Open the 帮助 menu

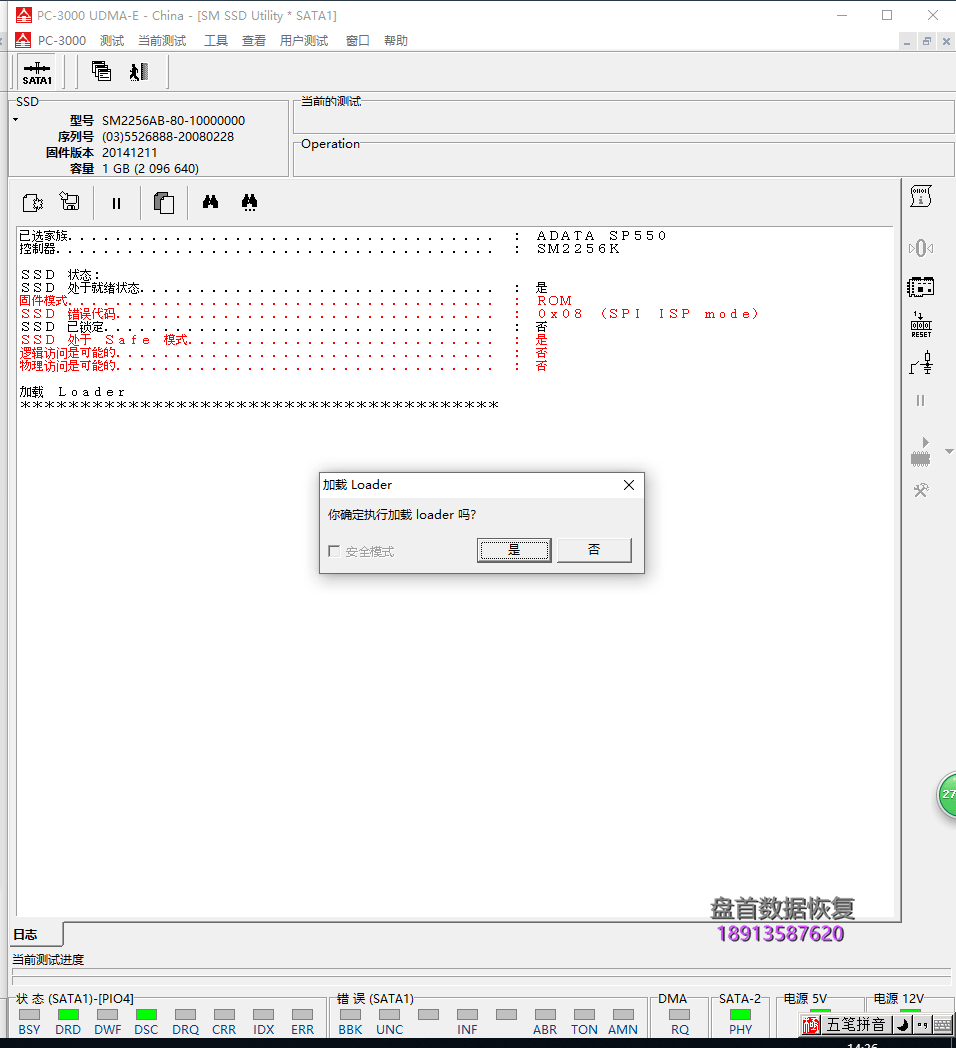[x=396, y=41]
